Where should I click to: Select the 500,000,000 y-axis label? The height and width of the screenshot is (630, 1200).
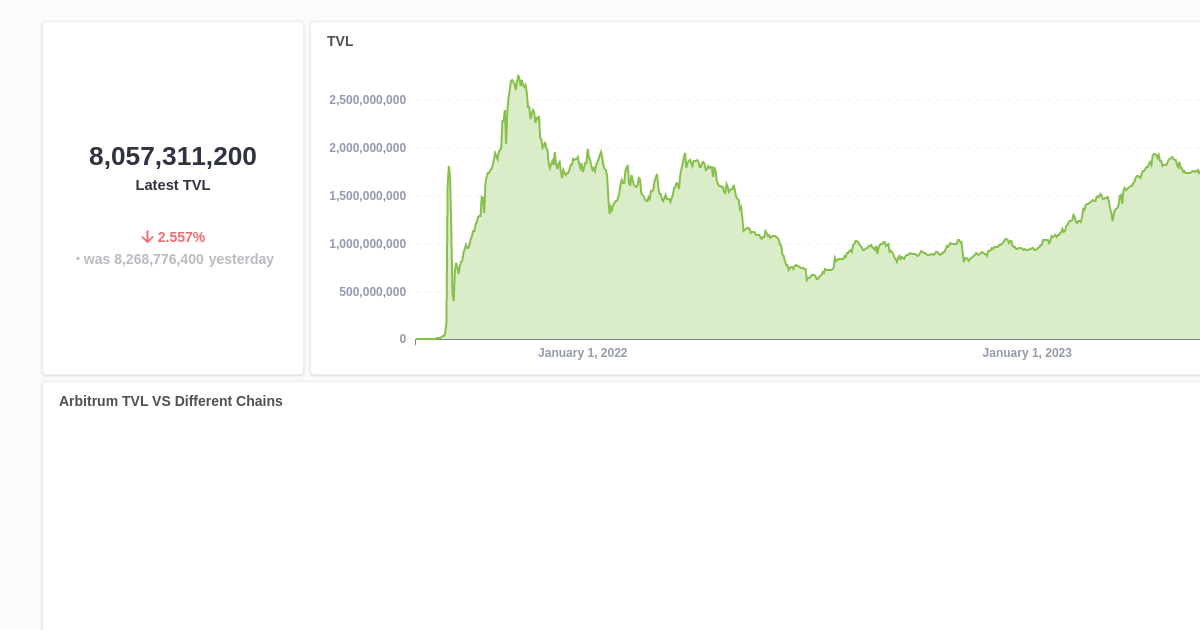(374, 291)
